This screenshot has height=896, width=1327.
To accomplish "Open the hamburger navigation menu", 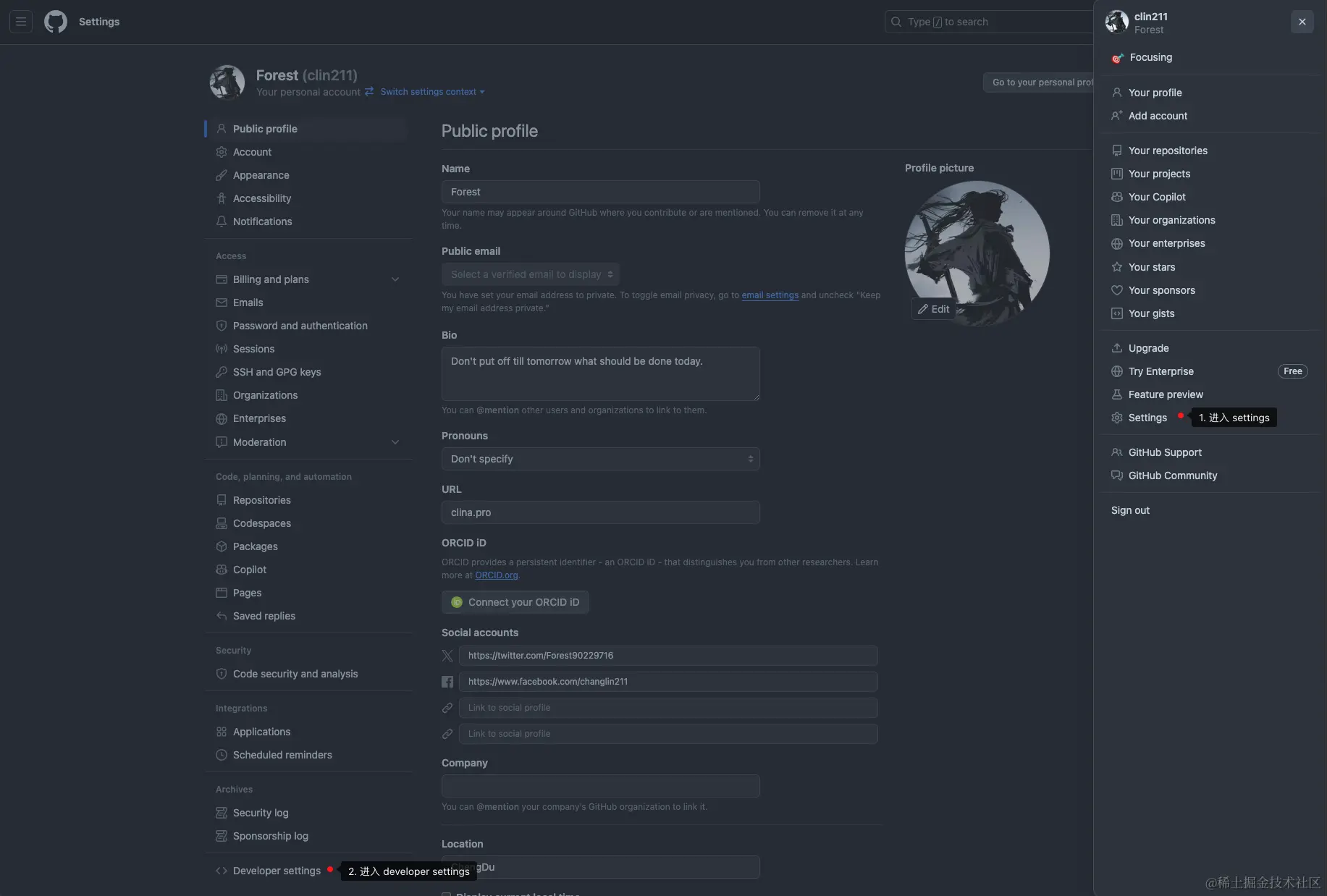I will tap(21, 22).
